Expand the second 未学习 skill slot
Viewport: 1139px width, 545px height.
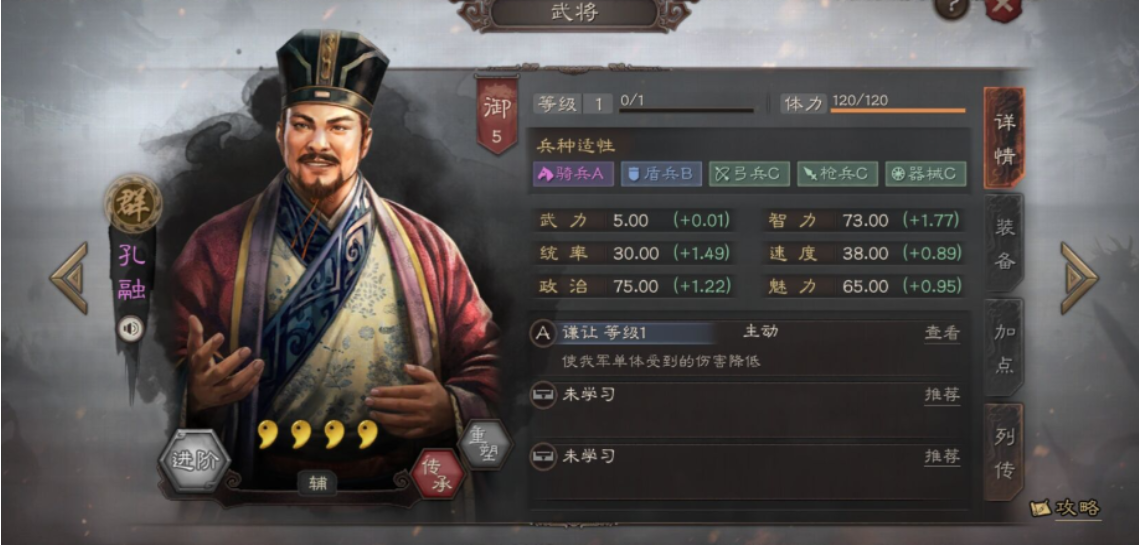click(747, 458)
